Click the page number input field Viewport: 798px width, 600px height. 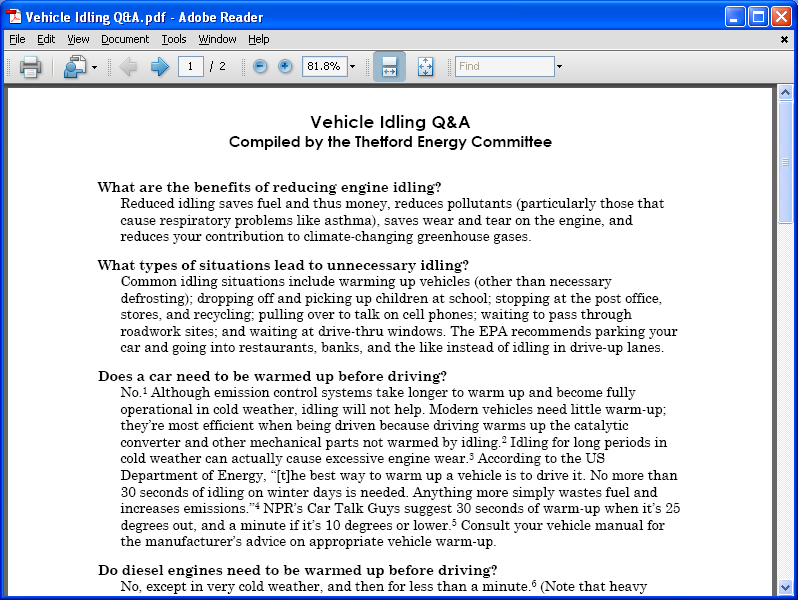[191, 67]
